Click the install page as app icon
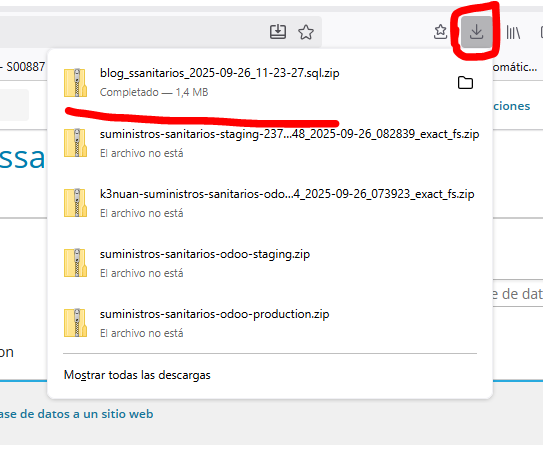This screenshot has width=543, height=455. [x=278, y=32]
